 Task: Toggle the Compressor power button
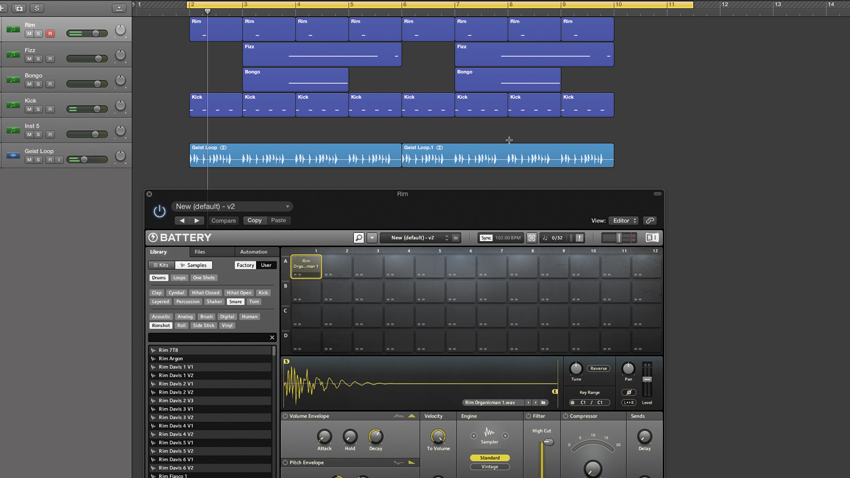pos(565,416)
